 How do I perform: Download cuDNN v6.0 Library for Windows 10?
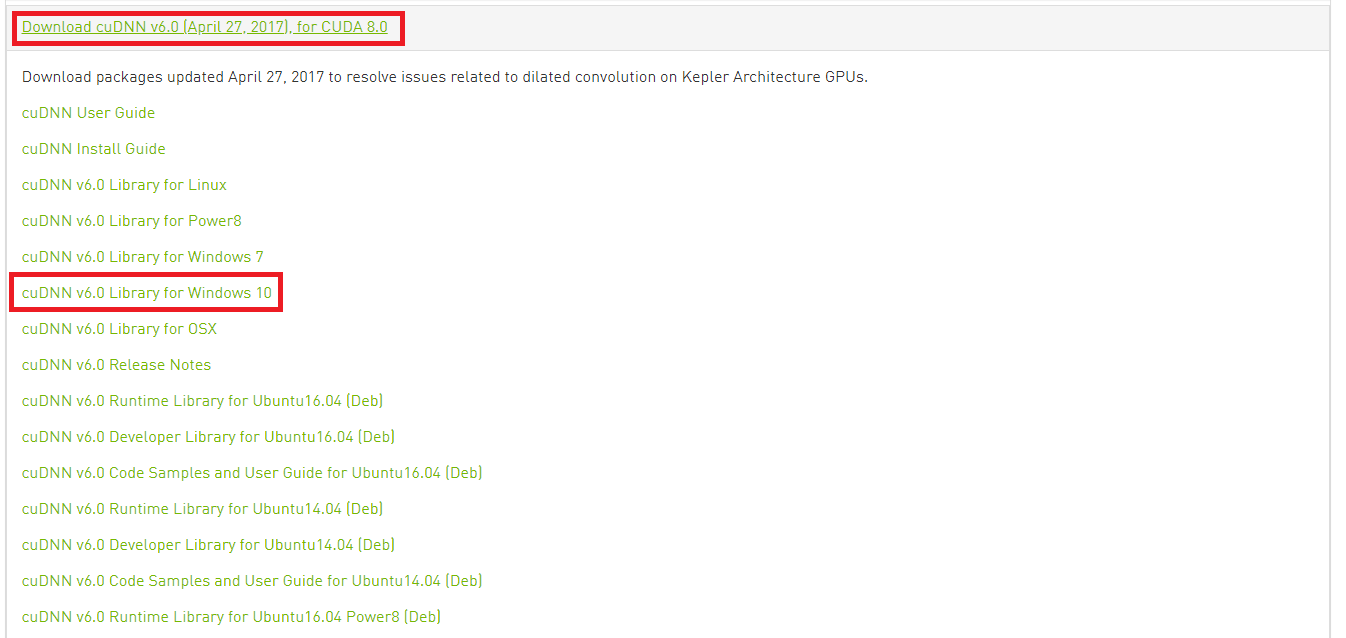point(147,293)
